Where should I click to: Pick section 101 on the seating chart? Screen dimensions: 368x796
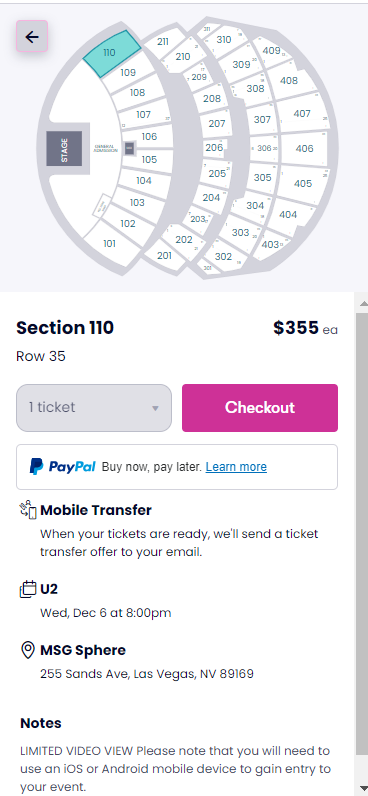pos(112,244)
